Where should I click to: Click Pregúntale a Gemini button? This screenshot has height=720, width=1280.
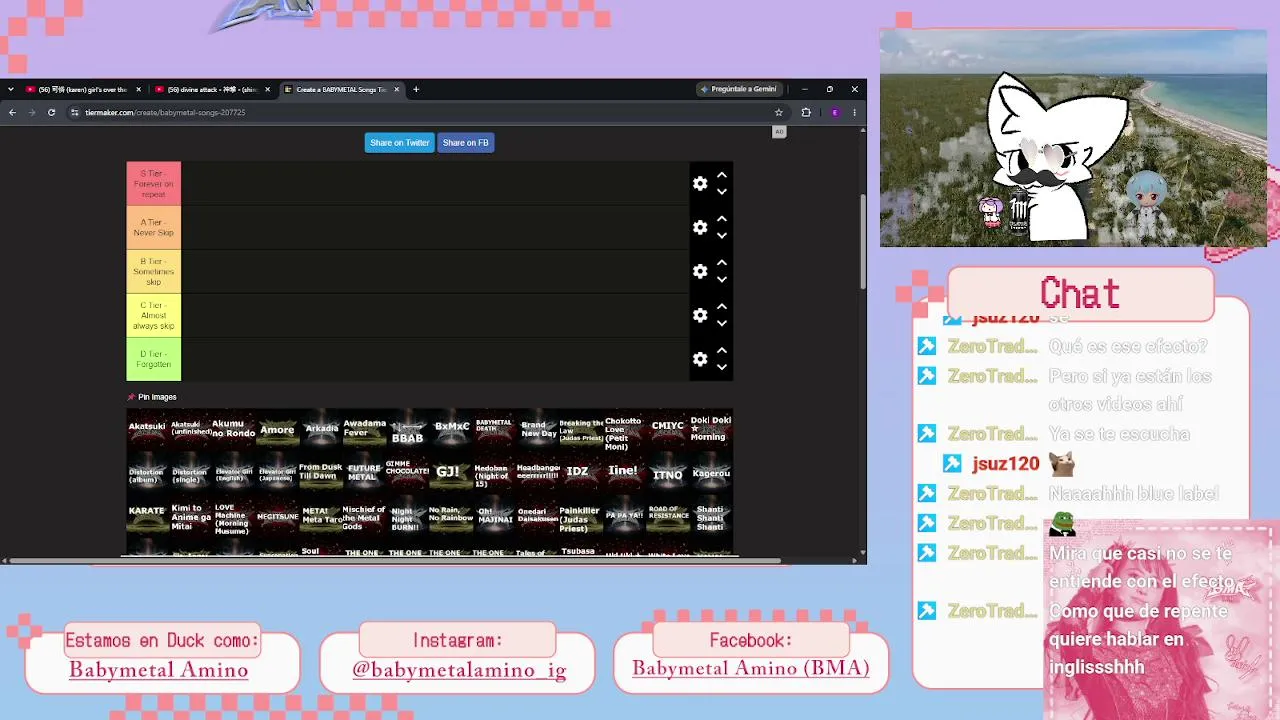(x=739, y=89)
